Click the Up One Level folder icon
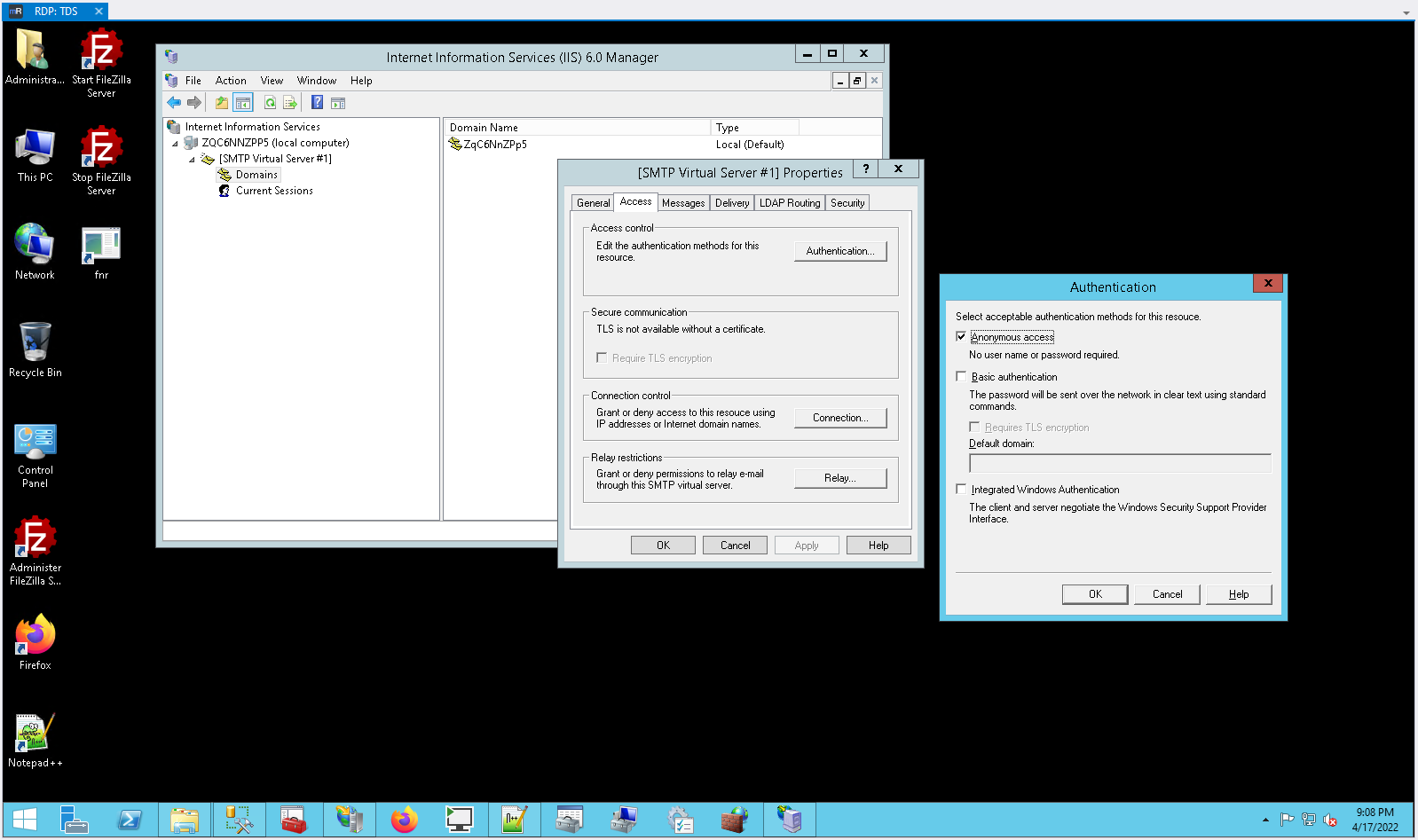1418x840 pixels. point(222,103)
